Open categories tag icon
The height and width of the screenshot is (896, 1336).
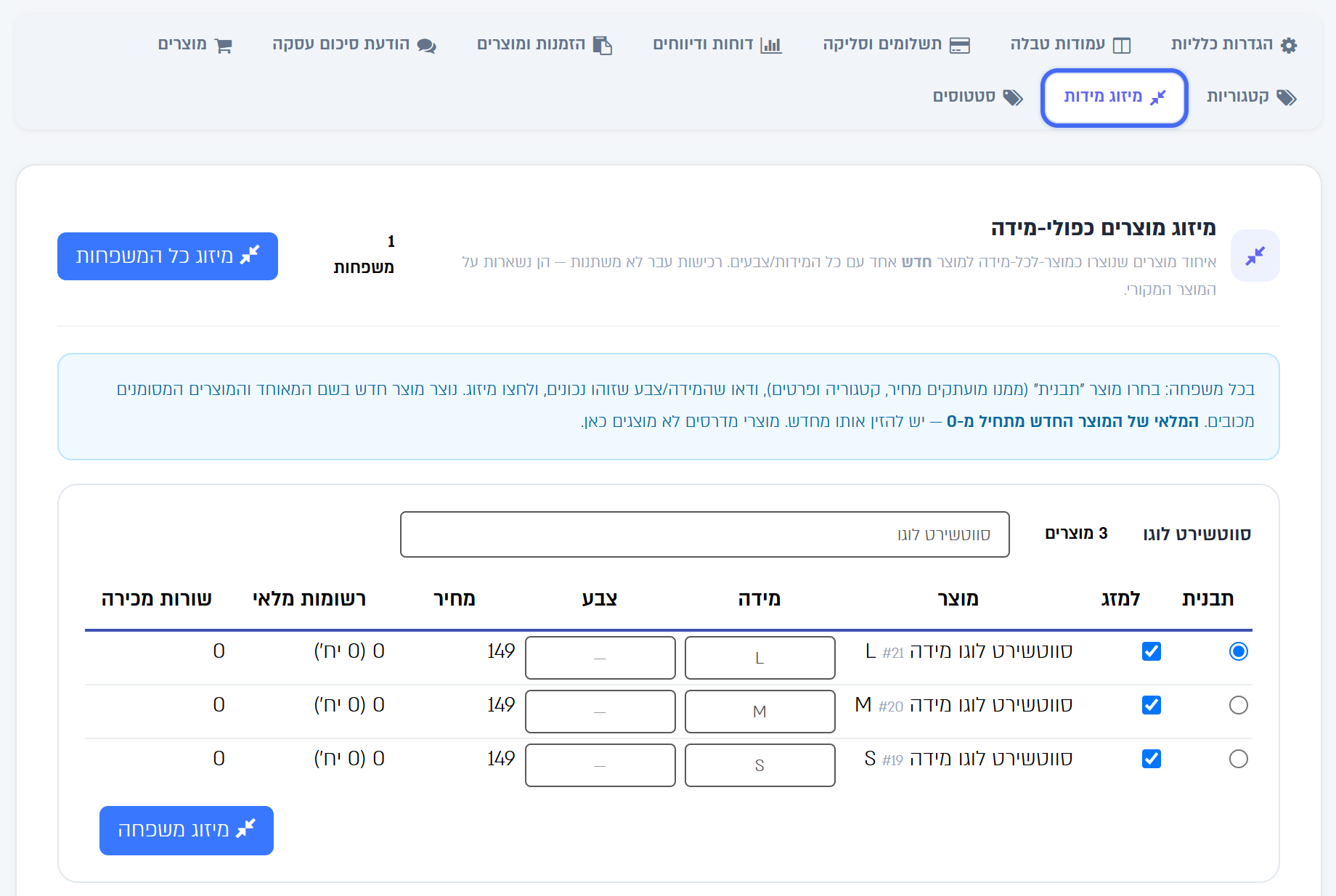tap(1287, 97)
